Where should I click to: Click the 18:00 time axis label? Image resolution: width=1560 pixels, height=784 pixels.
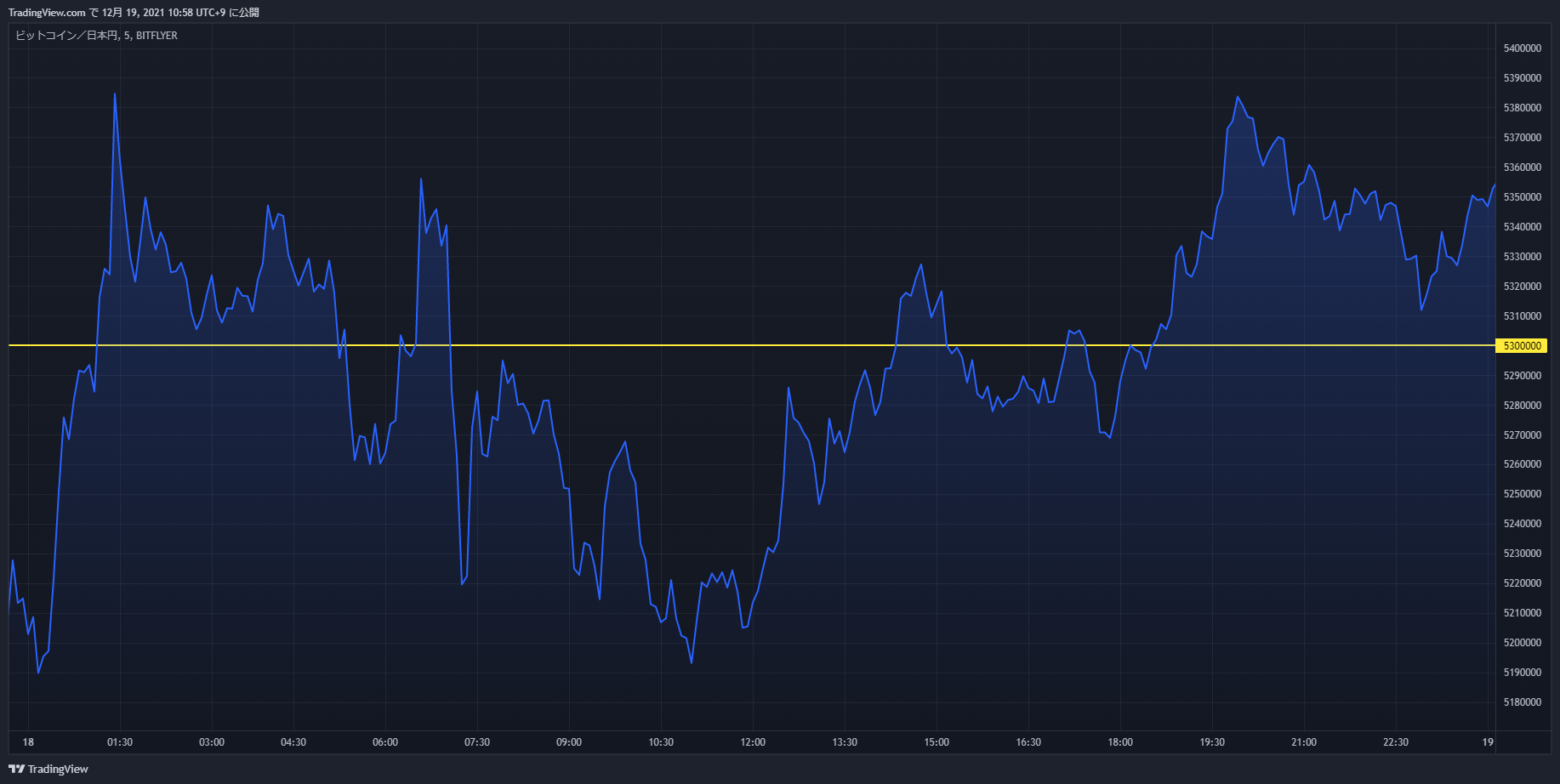point(1120,742)
